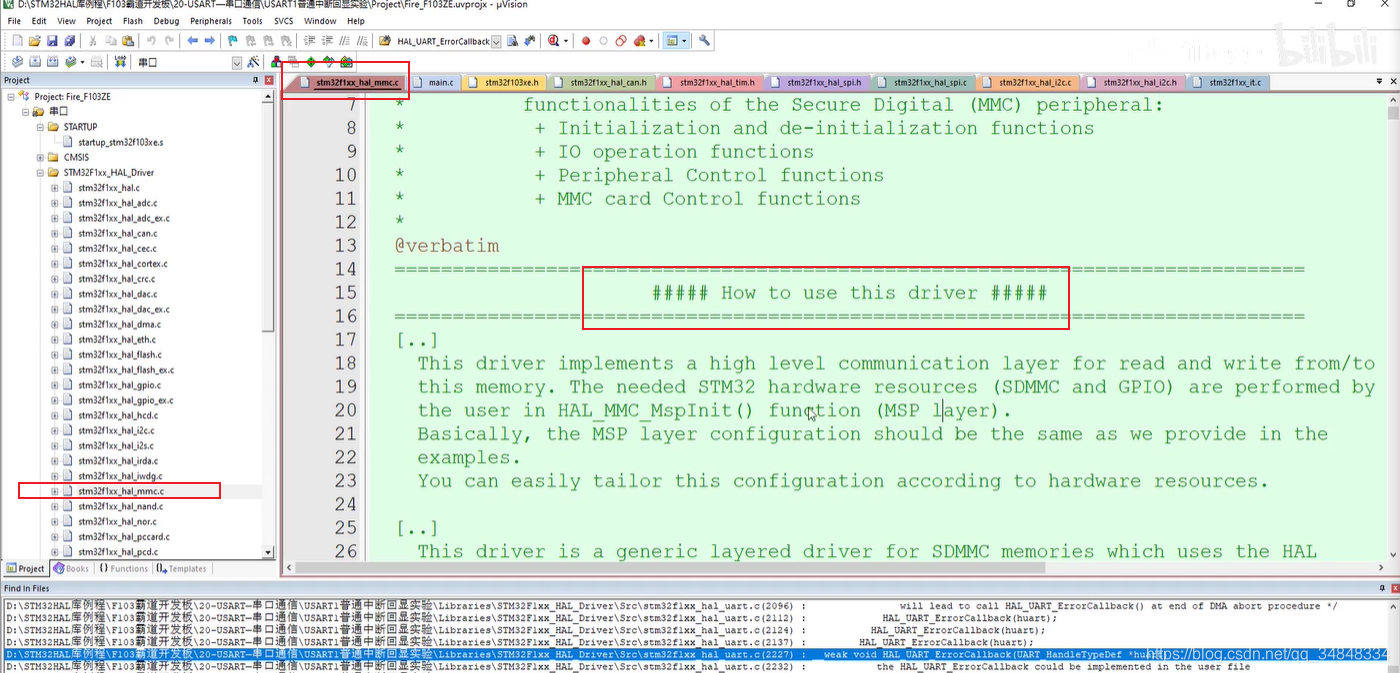Open the Functions tab in project pane
1400x673 pixels.
point(124,568)
